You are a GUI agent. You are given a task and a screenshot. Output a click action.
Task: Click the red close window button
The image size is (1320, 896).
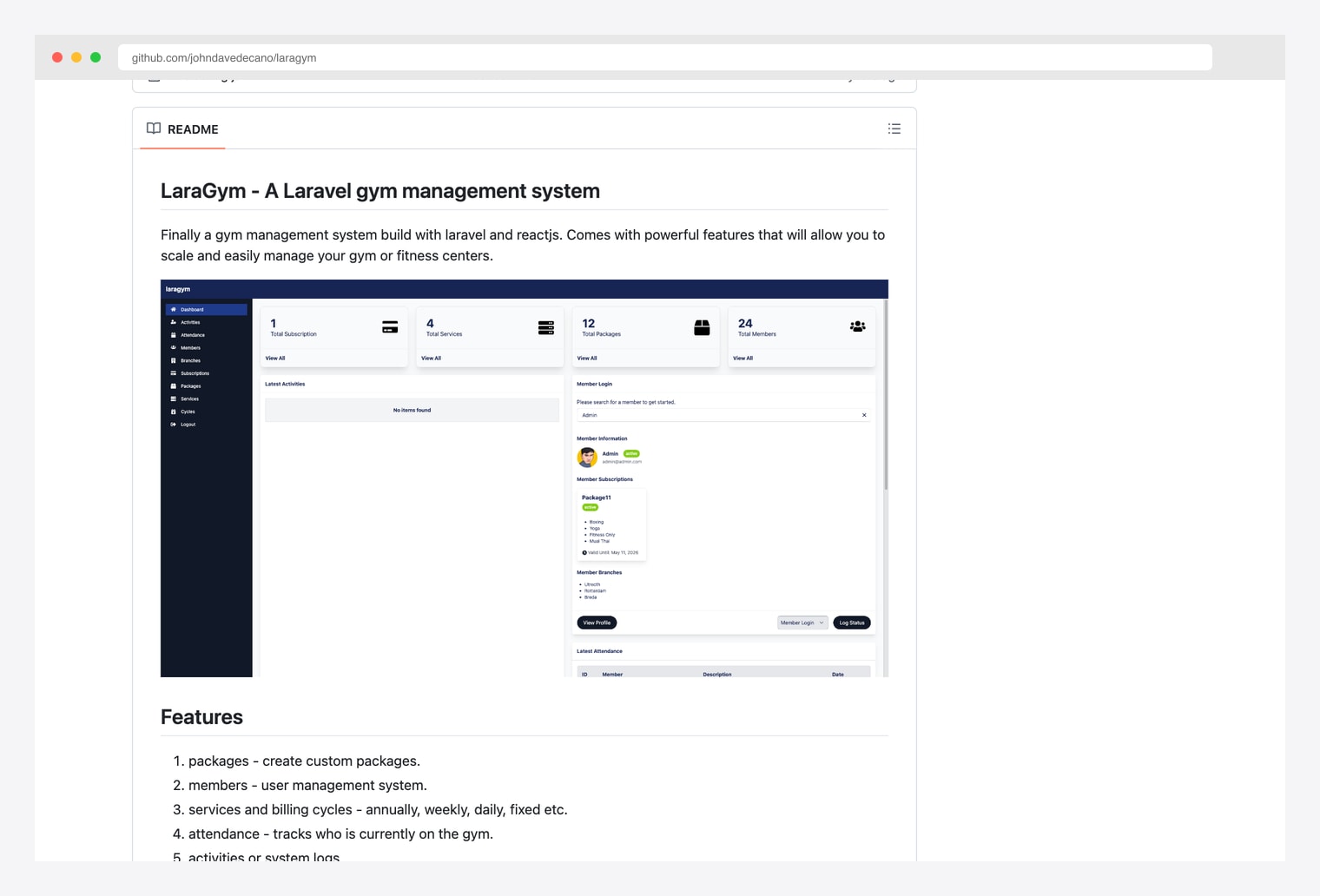[57, 57]
